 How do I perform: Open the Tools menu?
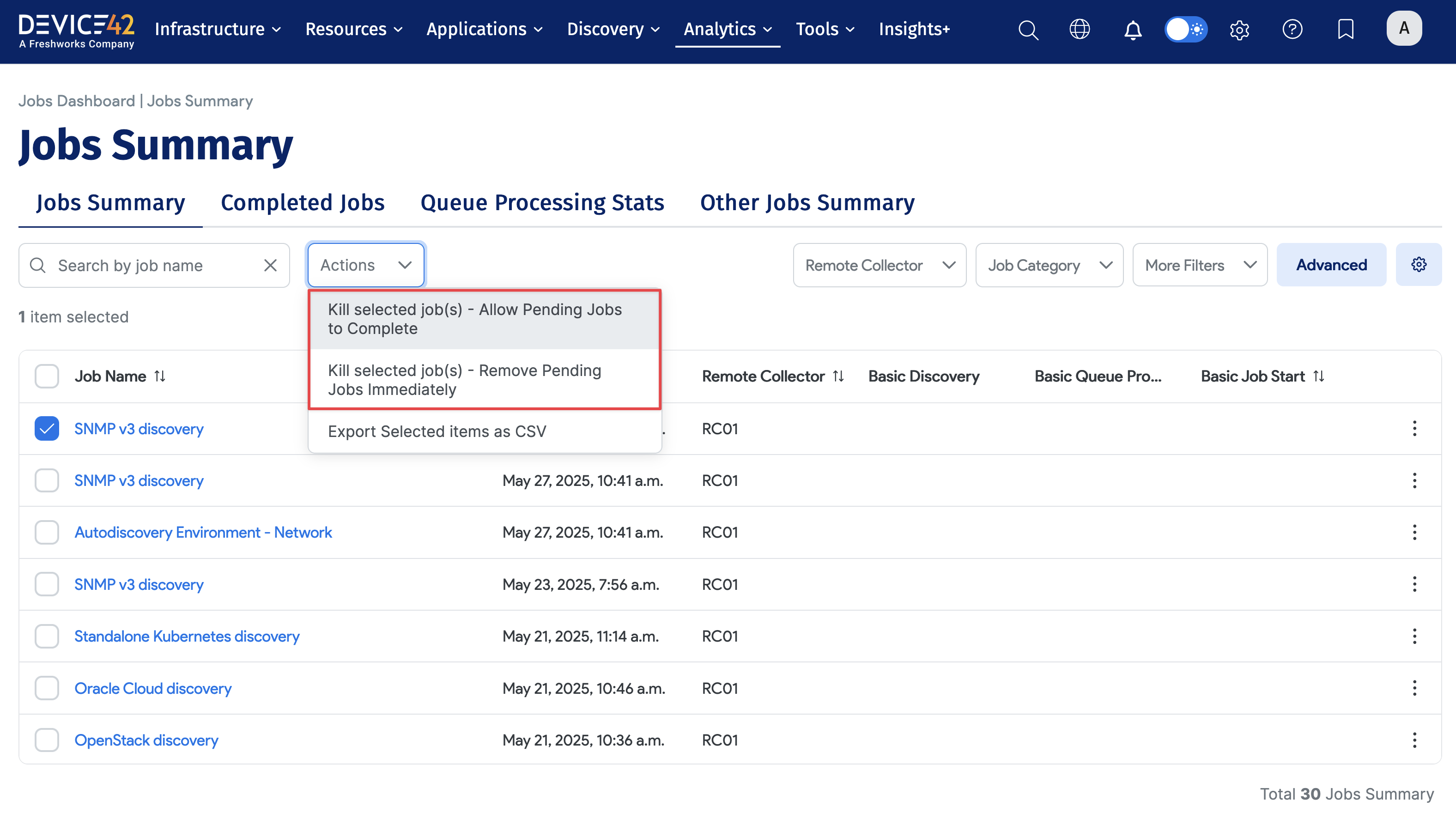click(825, 29)
